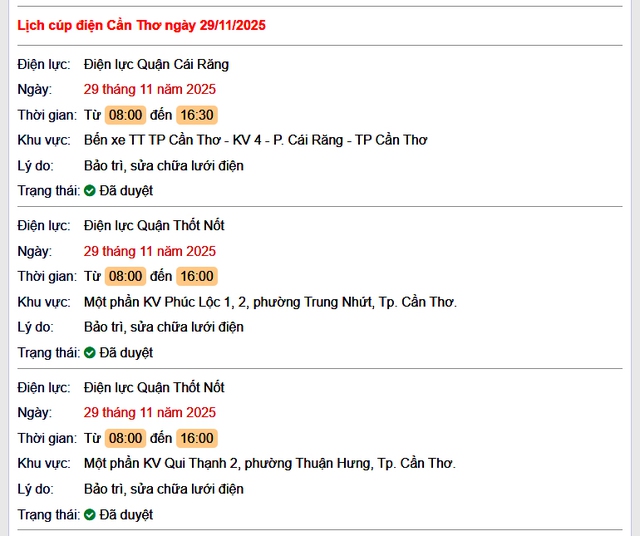640x536 pixels.
Task: Click the 16:30 end time badge
Action: coord(197,115)
